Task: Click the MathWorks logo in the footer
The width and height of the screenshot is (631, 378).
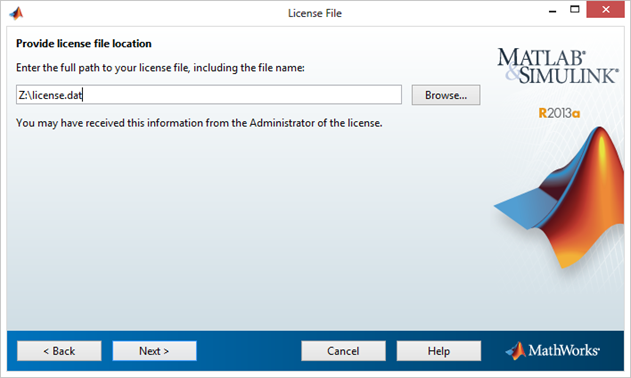Action: point(553,351)
